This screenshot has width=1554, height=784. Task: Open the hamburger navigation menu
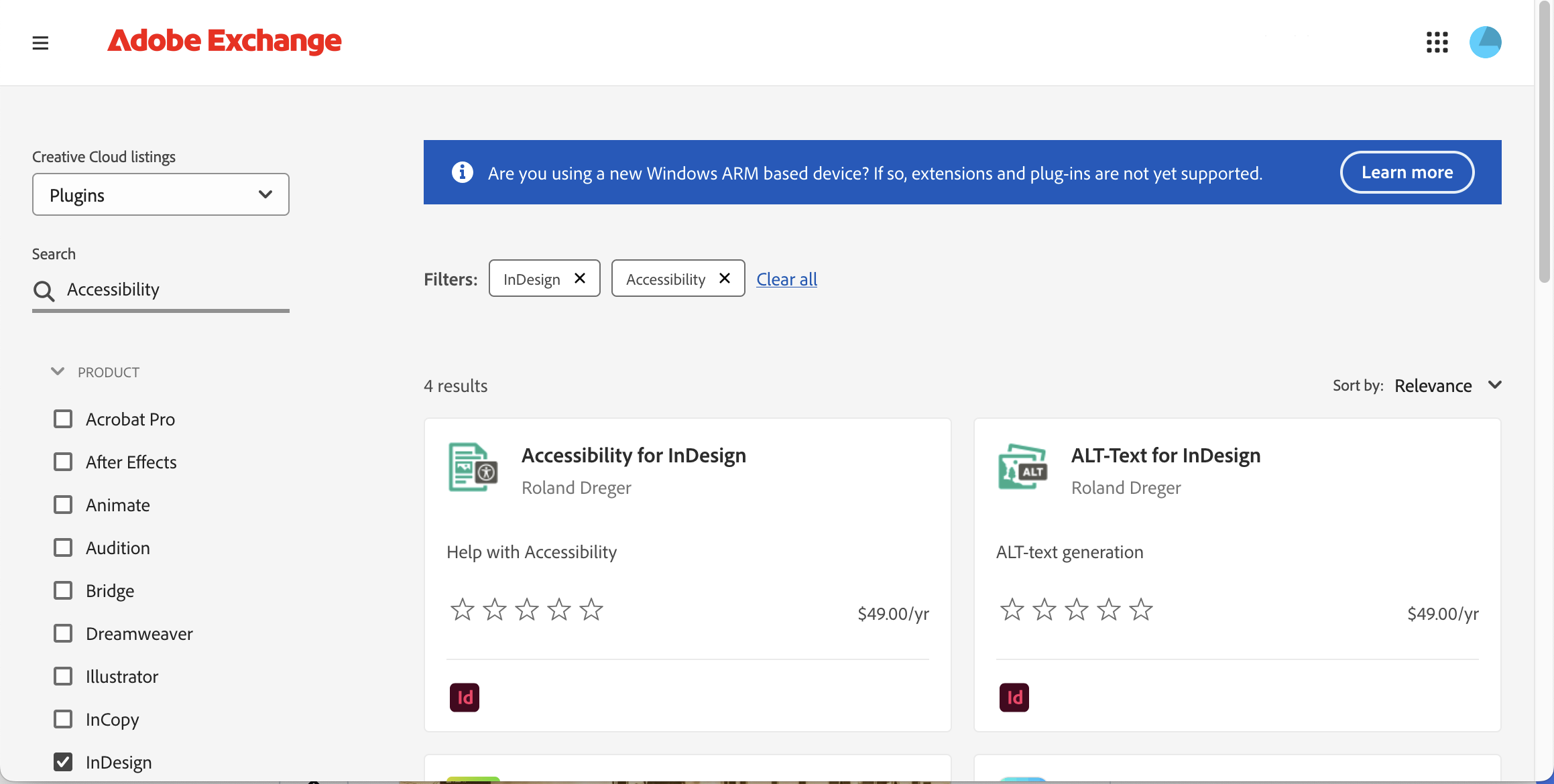coord(40,43)
